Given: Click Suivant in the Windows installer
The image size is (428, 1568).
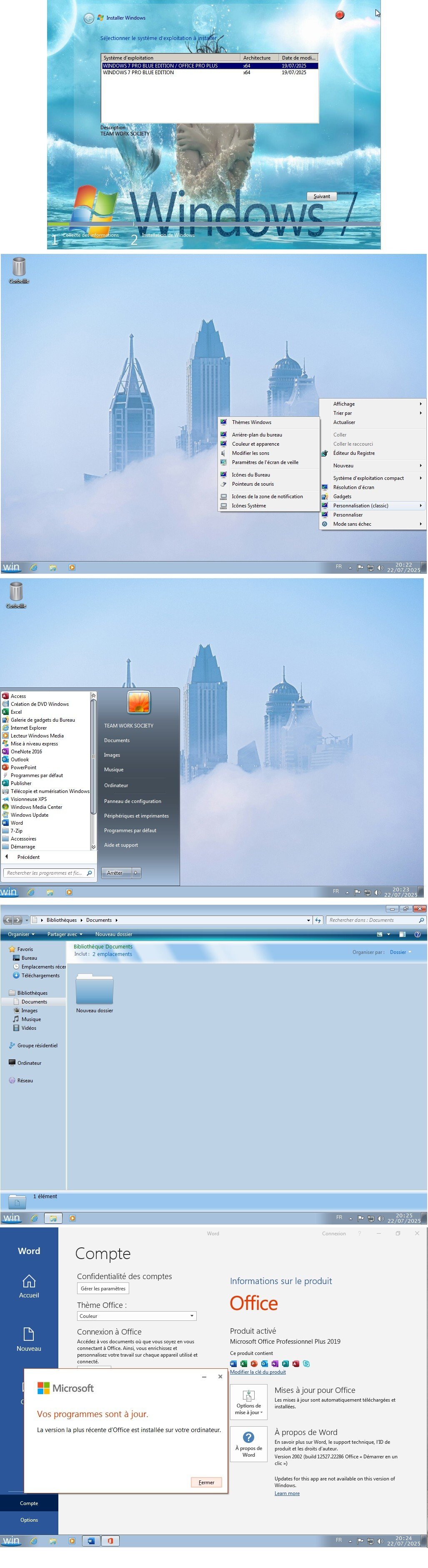Looking at the screenshot, I should pos(321,197).
